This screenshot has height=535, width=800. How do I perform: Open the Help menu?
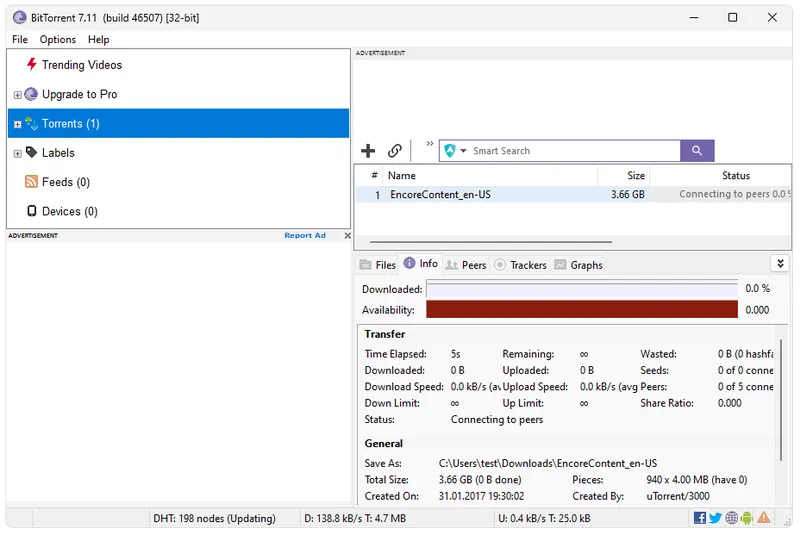tap(98, 39)
